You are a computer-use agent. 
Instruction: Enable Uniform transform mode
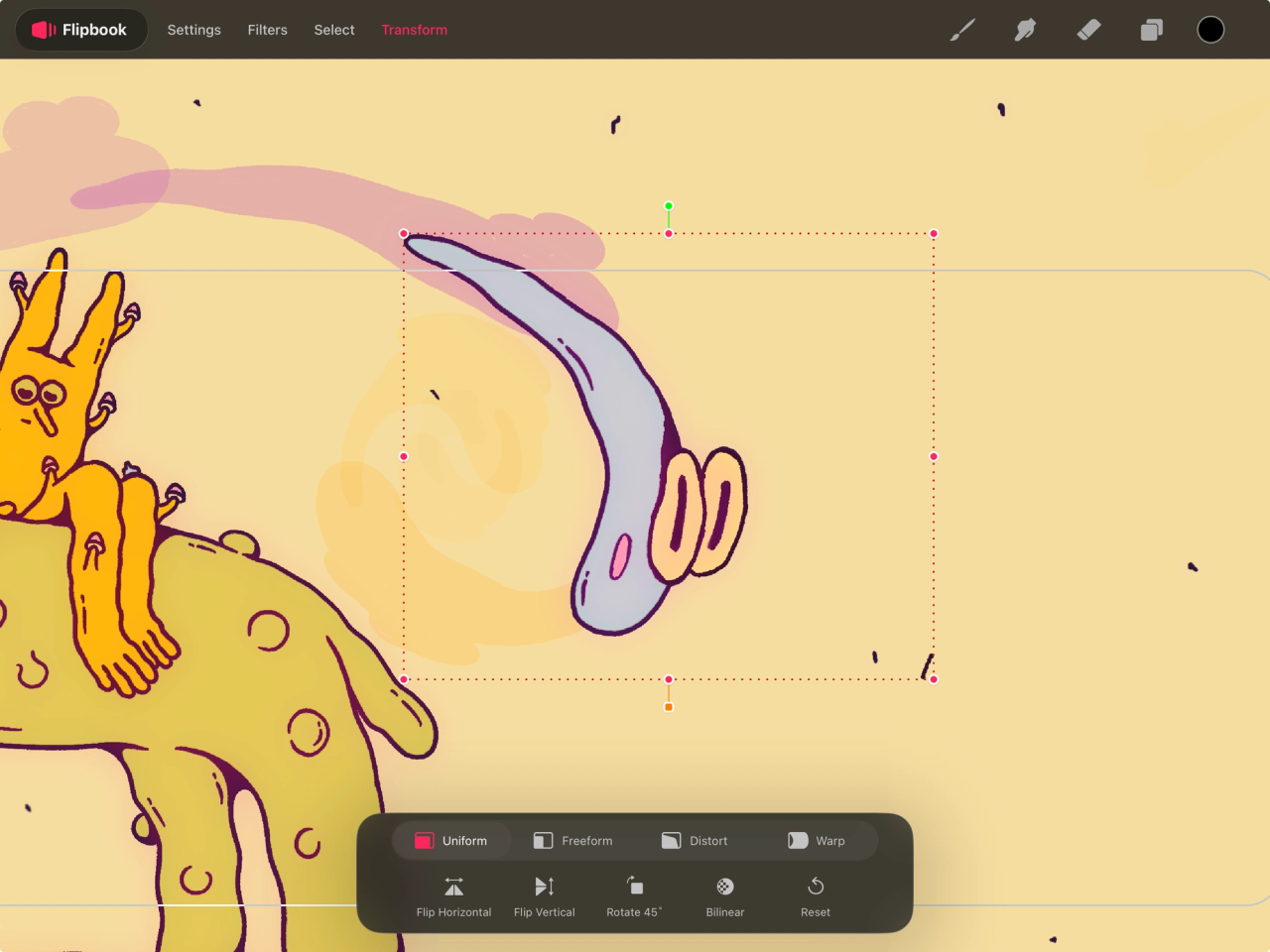pos(451,840)
